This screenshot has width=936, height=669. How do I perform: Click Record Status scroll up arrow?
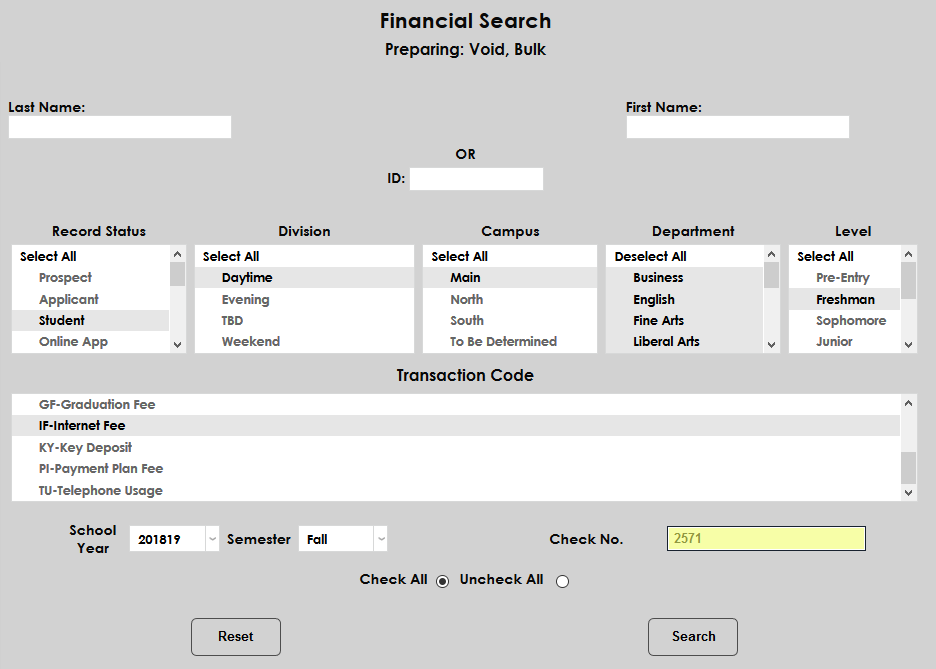tap(177, 254)
